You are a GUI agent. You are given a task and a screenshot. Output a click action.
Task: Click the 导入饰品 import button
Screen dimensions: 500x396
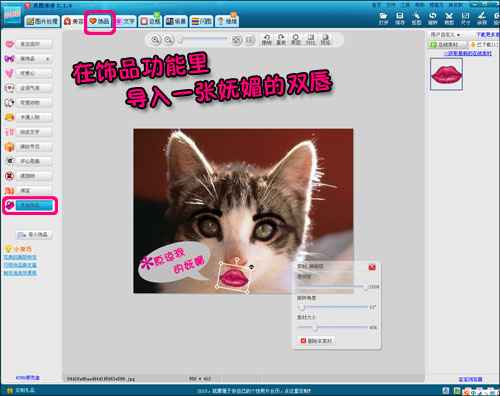point(34,235)
